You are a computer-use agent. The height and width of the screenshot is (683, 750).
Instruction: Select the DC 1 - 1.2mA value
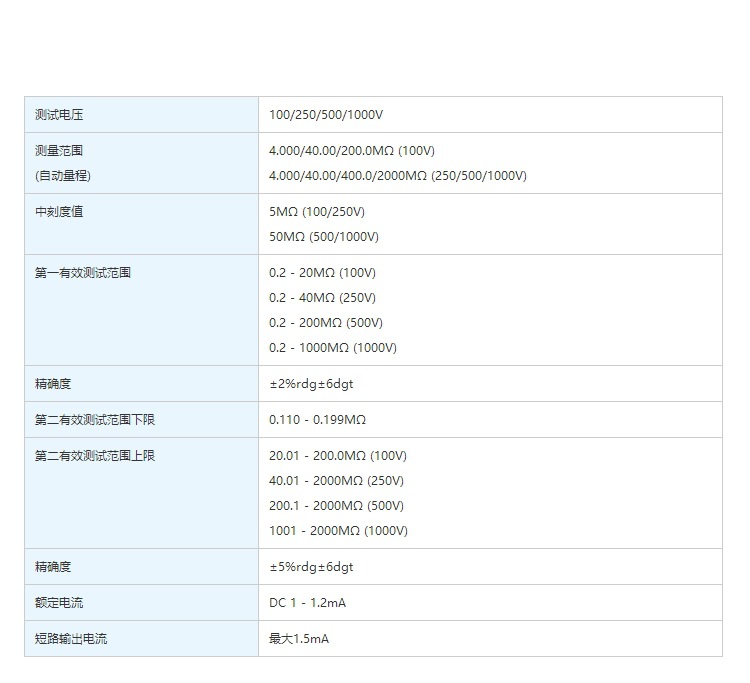[308, 603]
